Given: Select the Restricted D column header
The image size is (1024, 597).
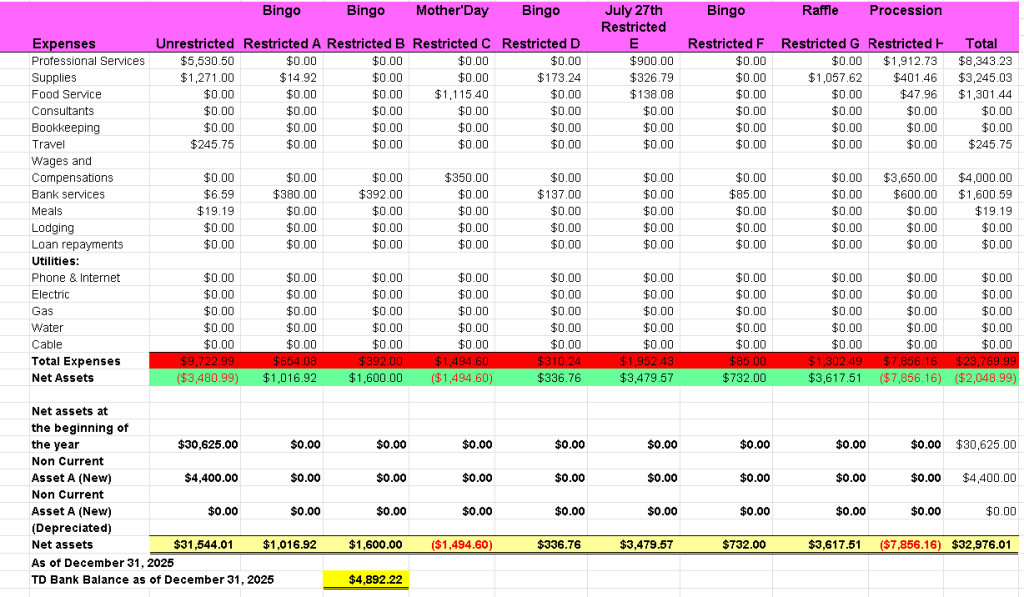Looking at the screenshot, I should (x=540, y=44).
